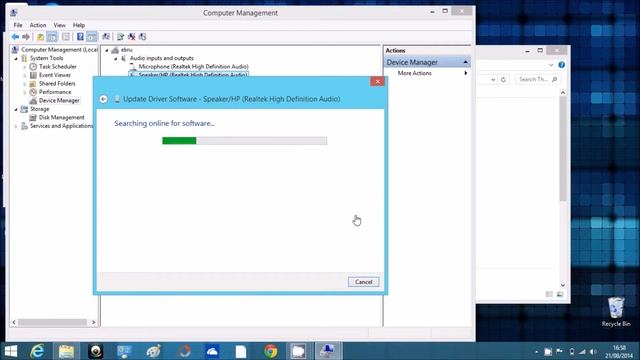Select Device Manager in the tree
This screenshot has height=360, width=640.
[x=59, y=100]
